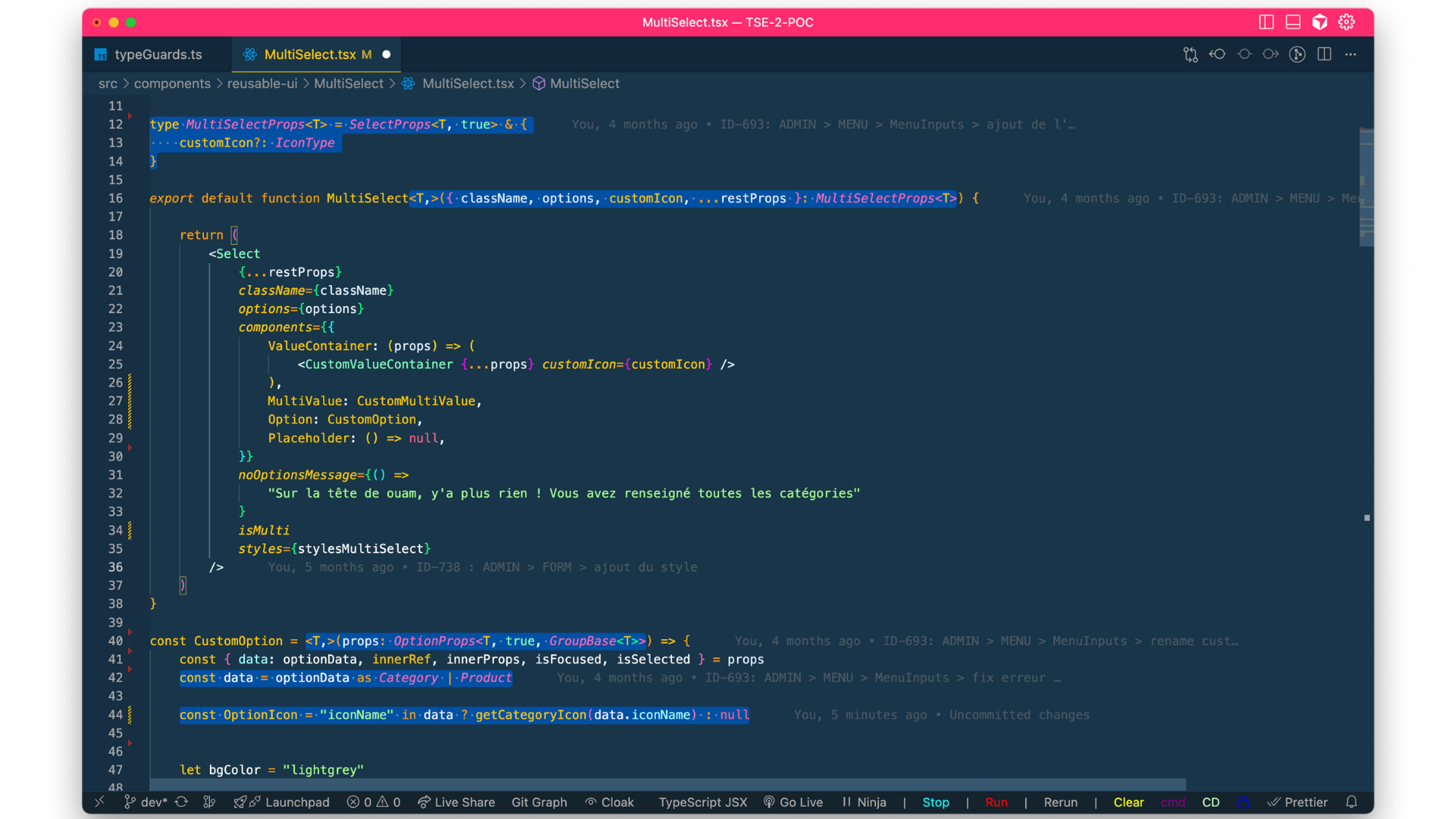Click Go Live in status bar
This screenshot has height=819, width=1456.
[x=792, y=802]
